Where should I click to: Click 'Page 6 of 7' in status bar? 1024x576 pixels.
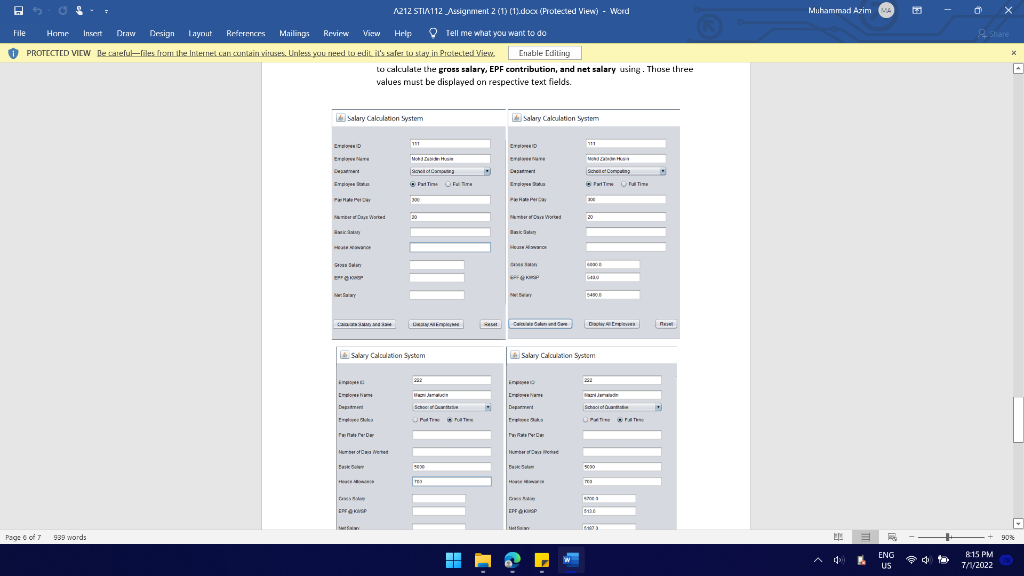coord(23,537)
